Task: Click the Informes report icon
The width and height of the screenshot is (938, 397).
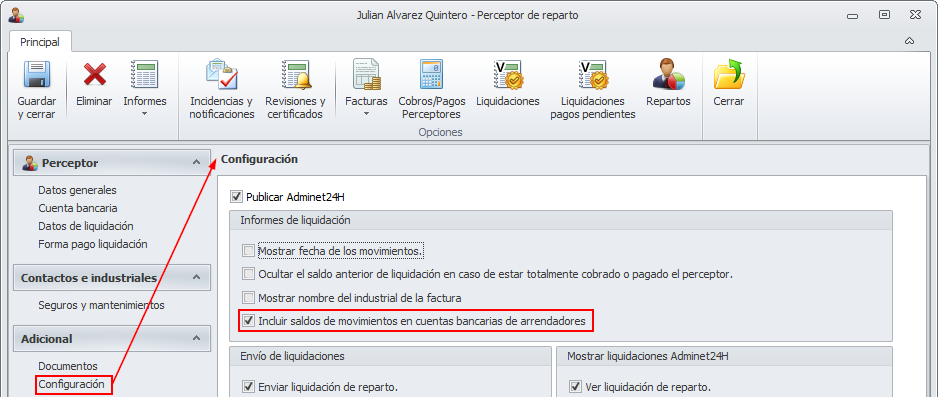Action: [144, 75]
